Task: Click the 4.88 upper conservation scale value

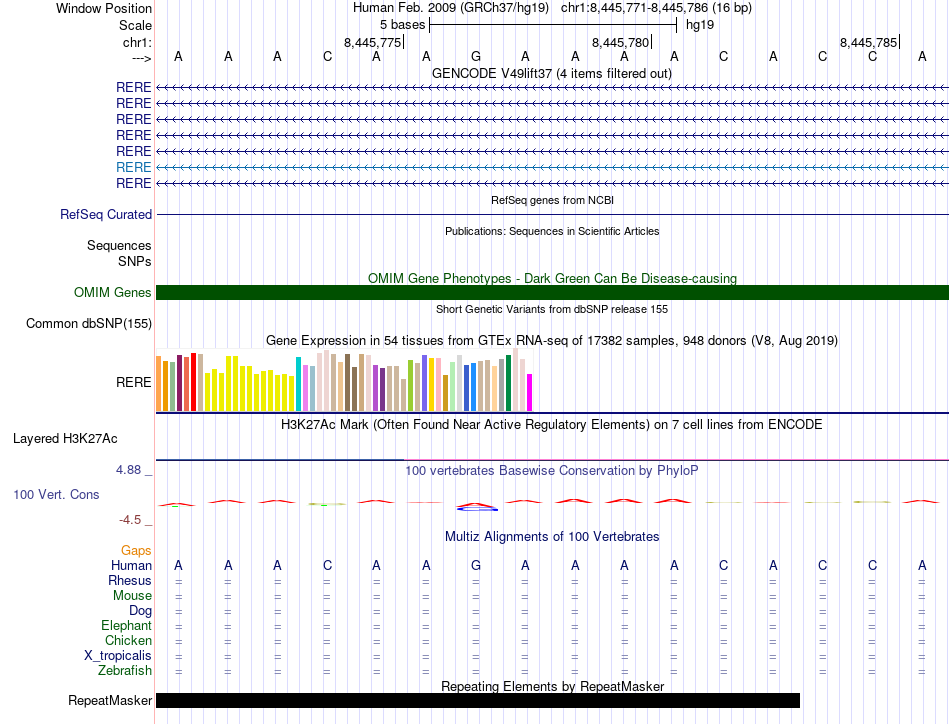Action: click(128, 470)
